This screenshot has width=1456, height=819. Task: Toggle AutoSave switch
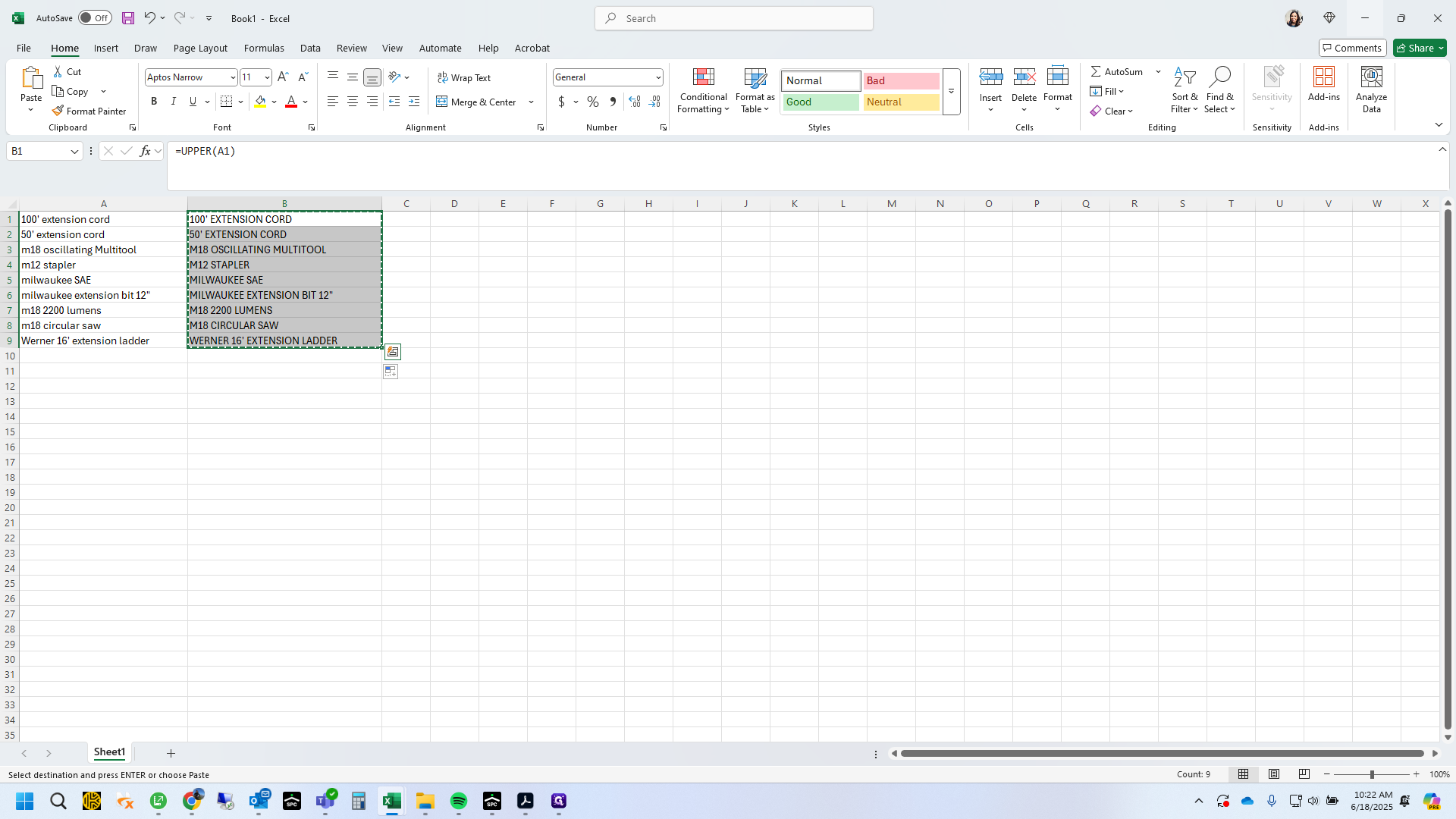pos(95,18)
